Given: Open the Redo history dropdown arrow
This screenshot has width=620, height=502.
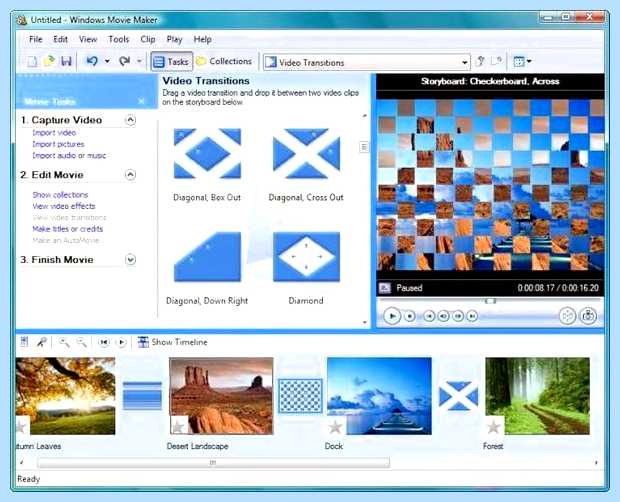Looking at the screenshot, I should [x=139, y=61].
